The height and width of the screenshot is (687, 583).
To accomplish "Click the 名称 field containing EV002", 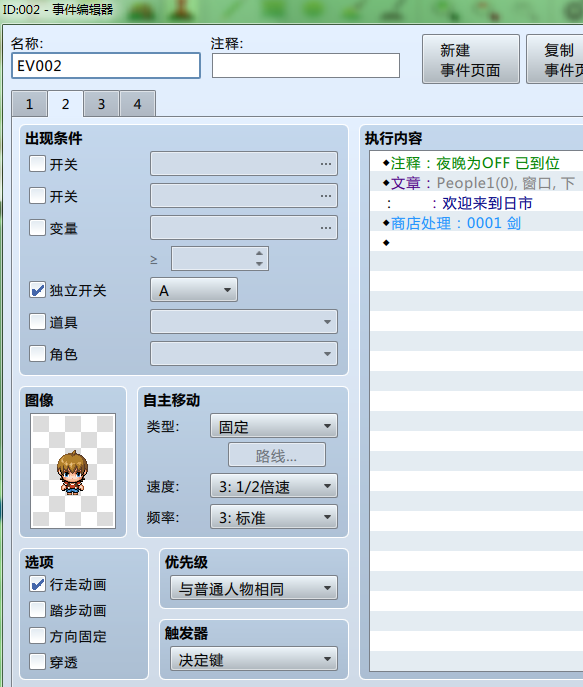I will pyautogui.click(x=106, y=66).
